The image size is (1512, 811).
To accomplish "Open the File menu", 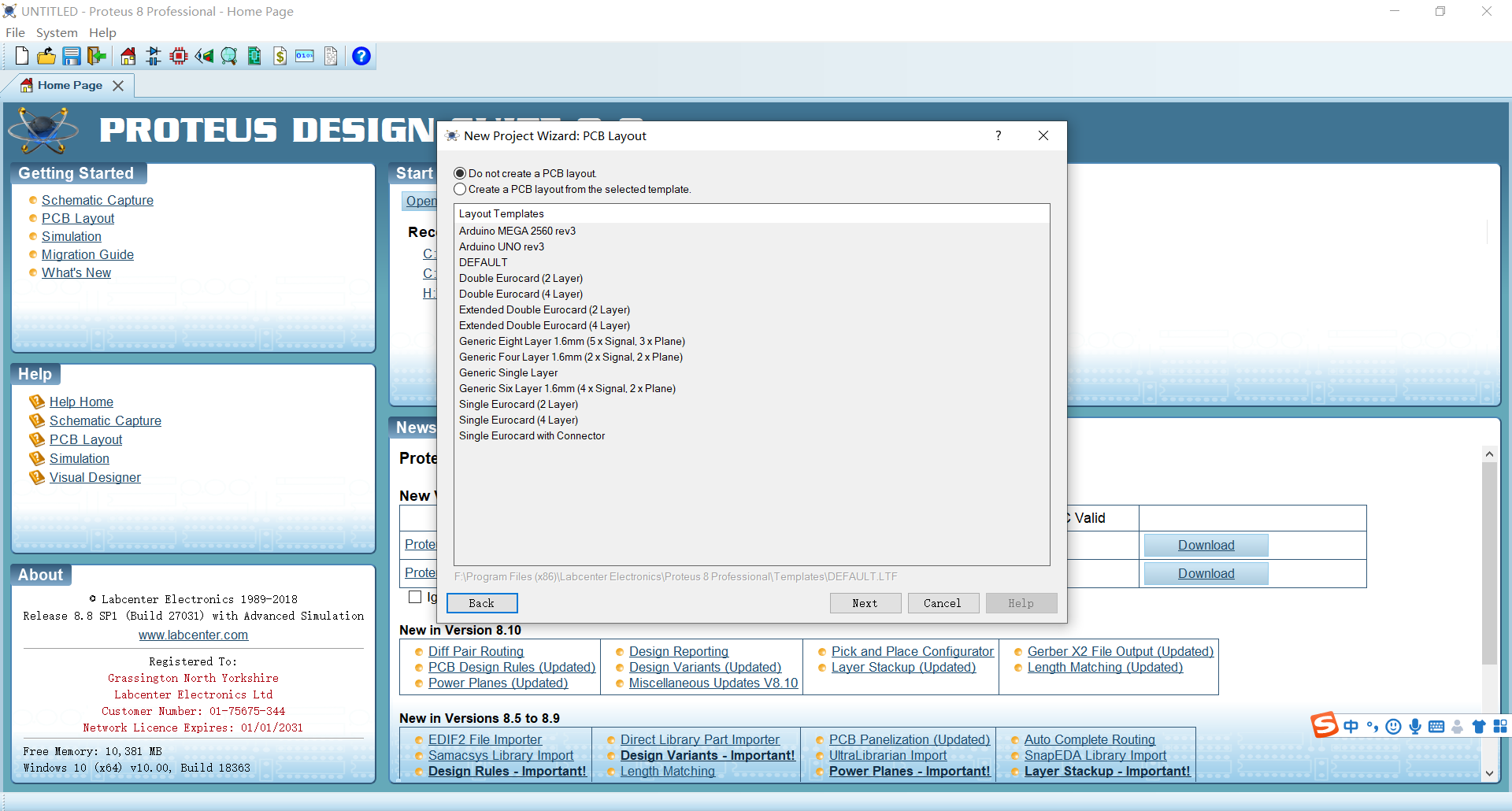I will point(15,32).
